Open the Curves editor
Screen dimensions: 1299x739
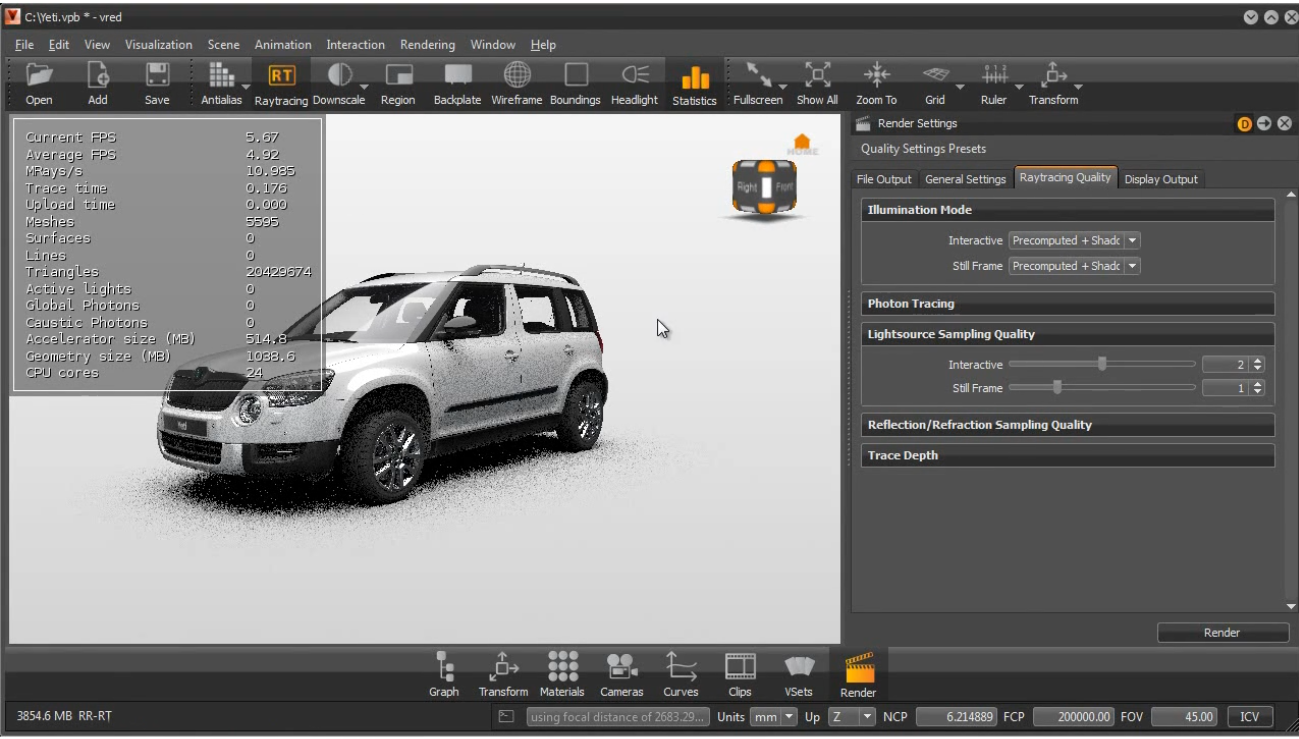pos(681,675)
